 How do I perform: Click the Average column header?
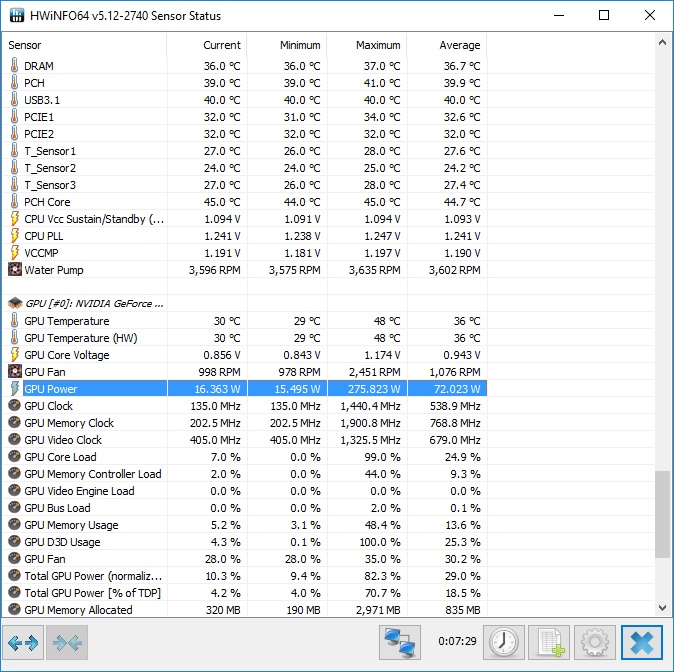(x=447, y=45)
